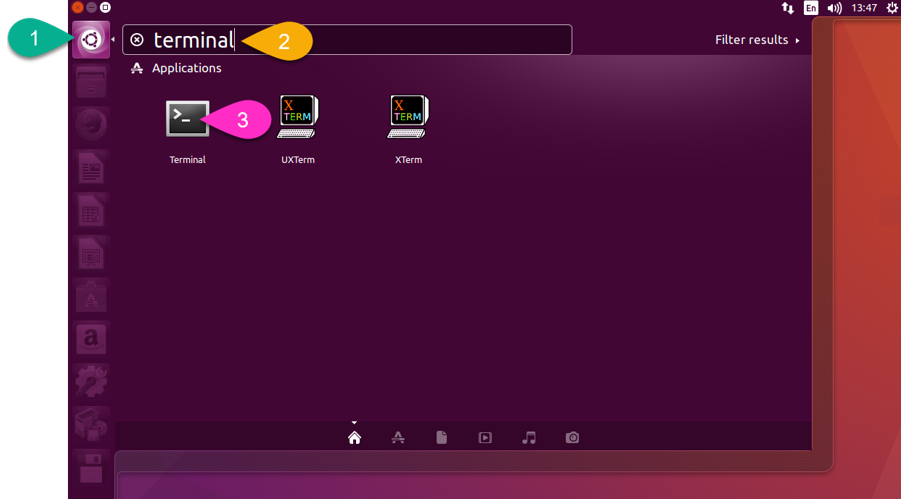The height and width of the screenshot is (499, 901).
Task: Open Firefox from the launcher
Action: 91,124
